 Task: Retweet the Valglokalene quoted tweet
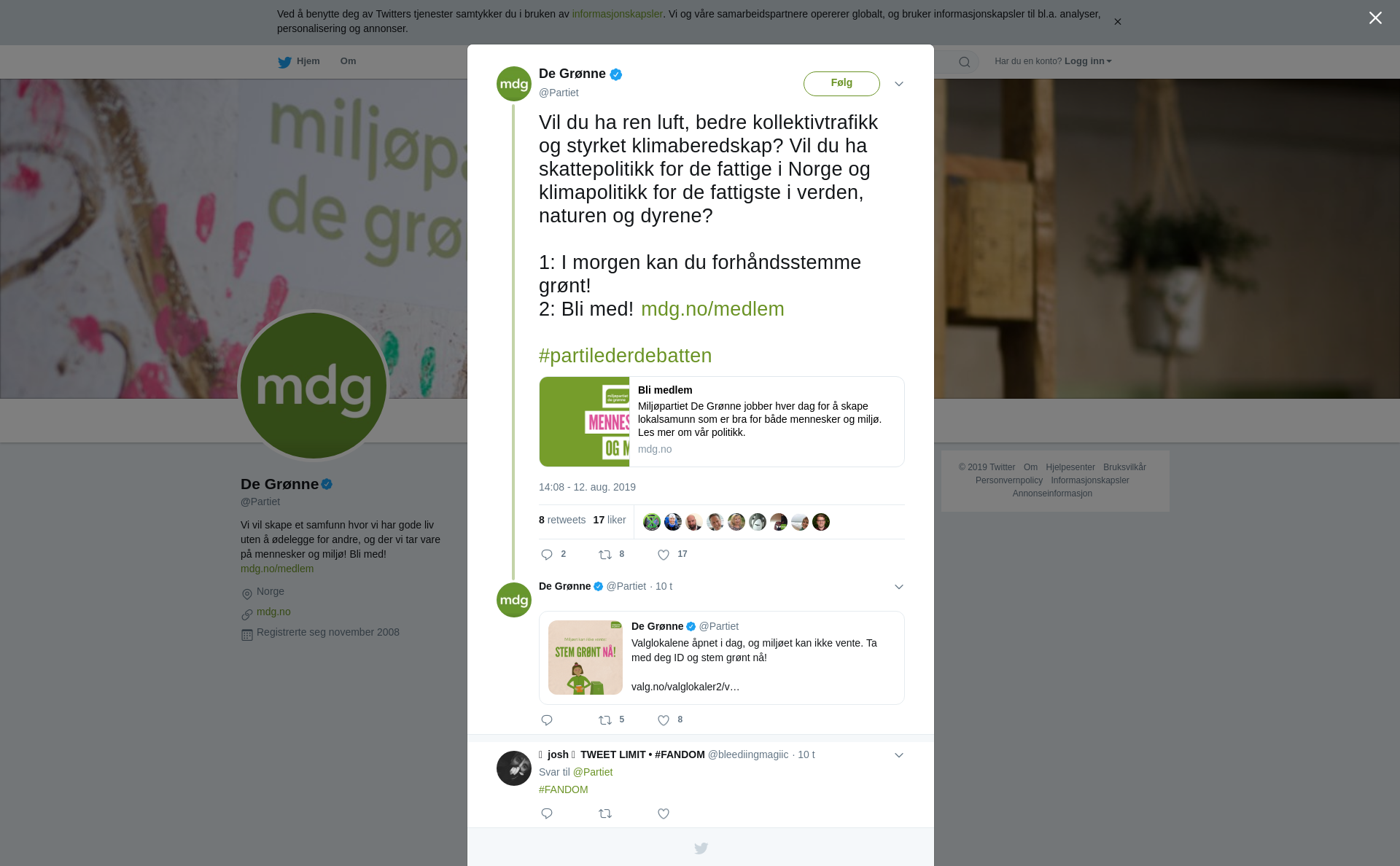click(605, 720)
